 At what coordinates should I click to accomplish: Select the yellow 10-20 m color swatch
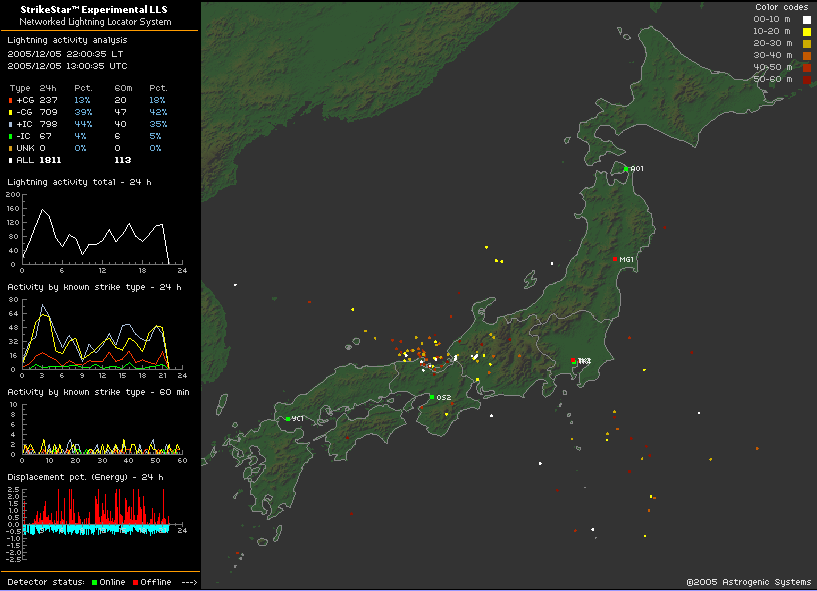click(x=806, y=31)
